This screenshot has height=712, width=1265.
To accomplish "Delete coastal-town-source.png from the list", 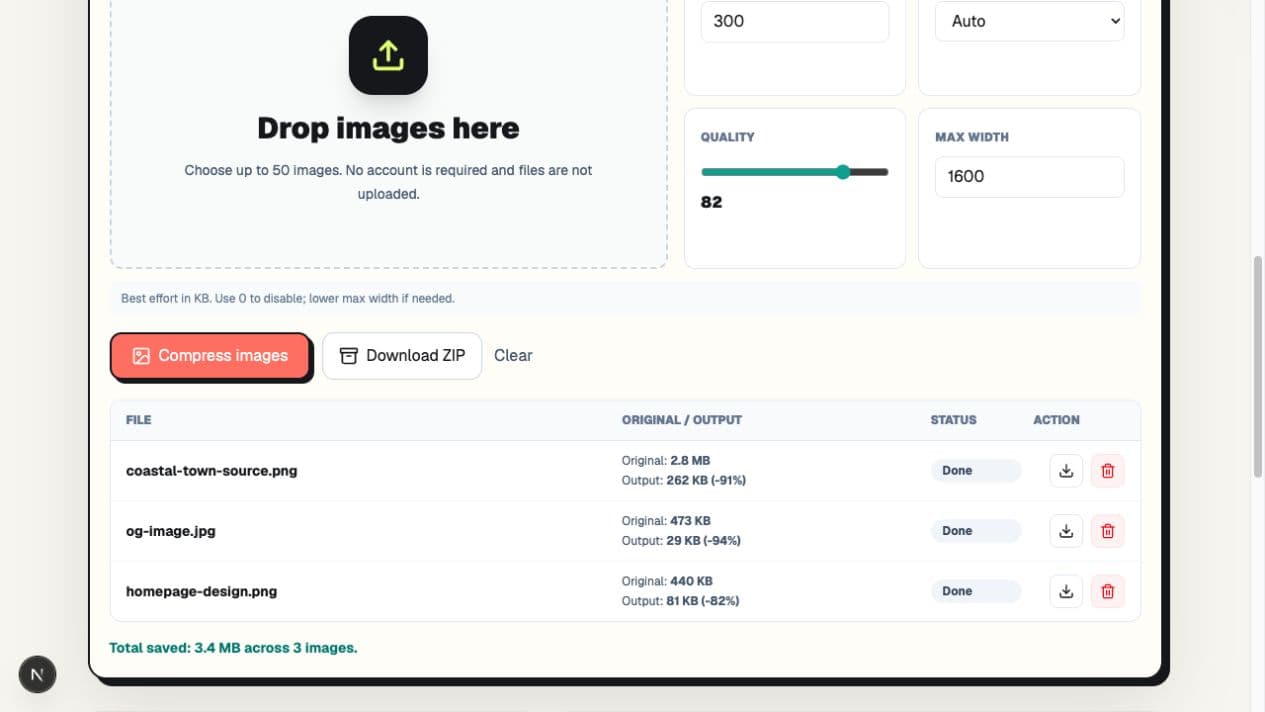I will point(1107,470).
